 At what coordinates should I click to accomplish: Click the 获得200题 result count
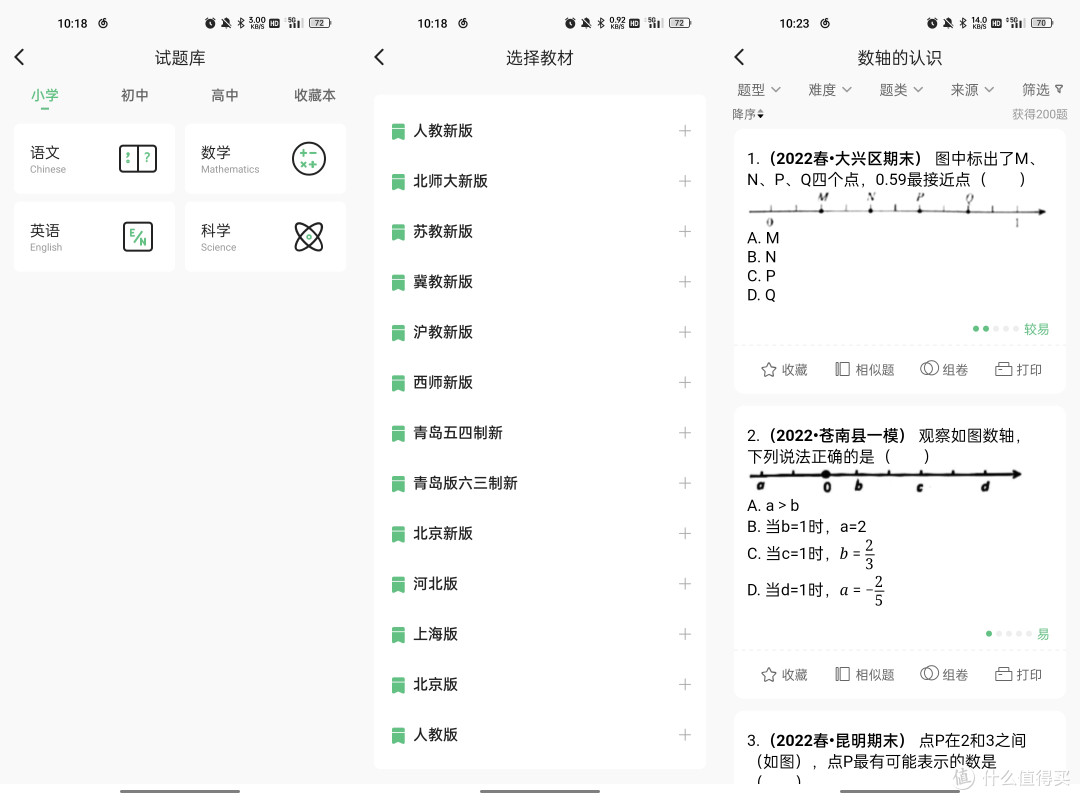(x=1039, y=114)
